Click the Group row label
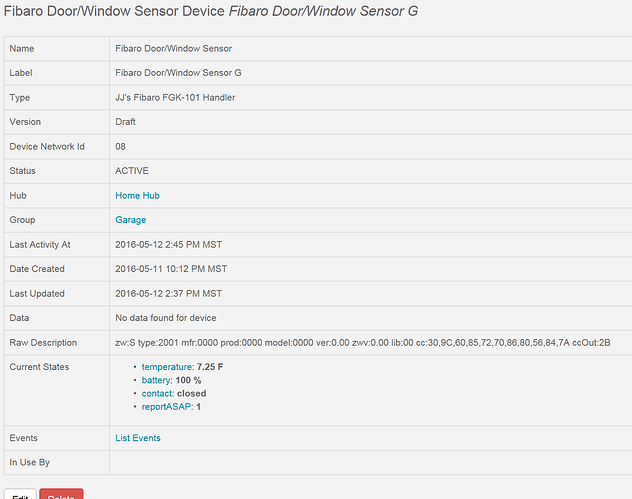Image resolution: width=632 pixels, height=499 pixels. coord(22,220)
